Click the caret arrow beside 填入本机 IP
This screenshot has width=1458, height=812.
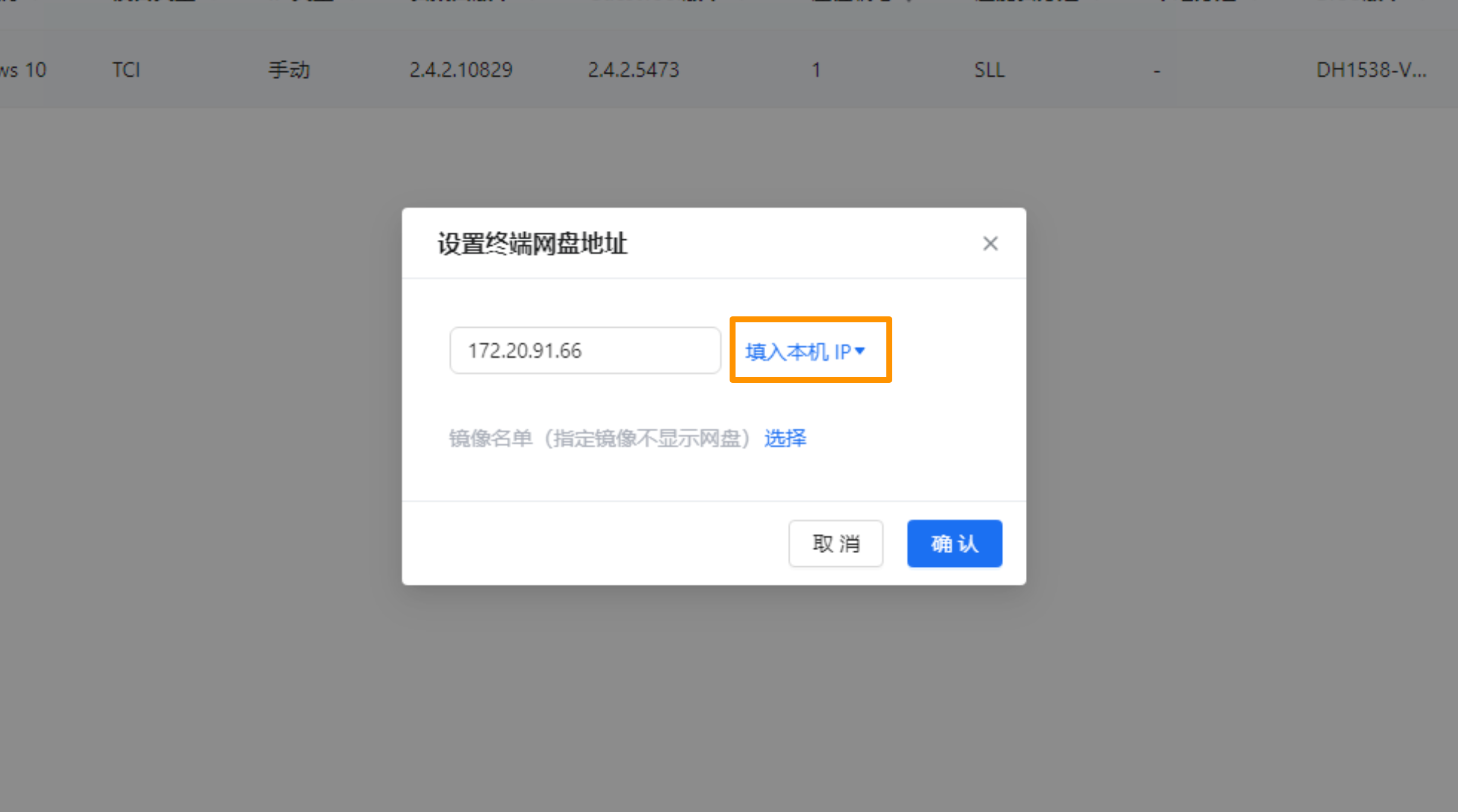860,351
